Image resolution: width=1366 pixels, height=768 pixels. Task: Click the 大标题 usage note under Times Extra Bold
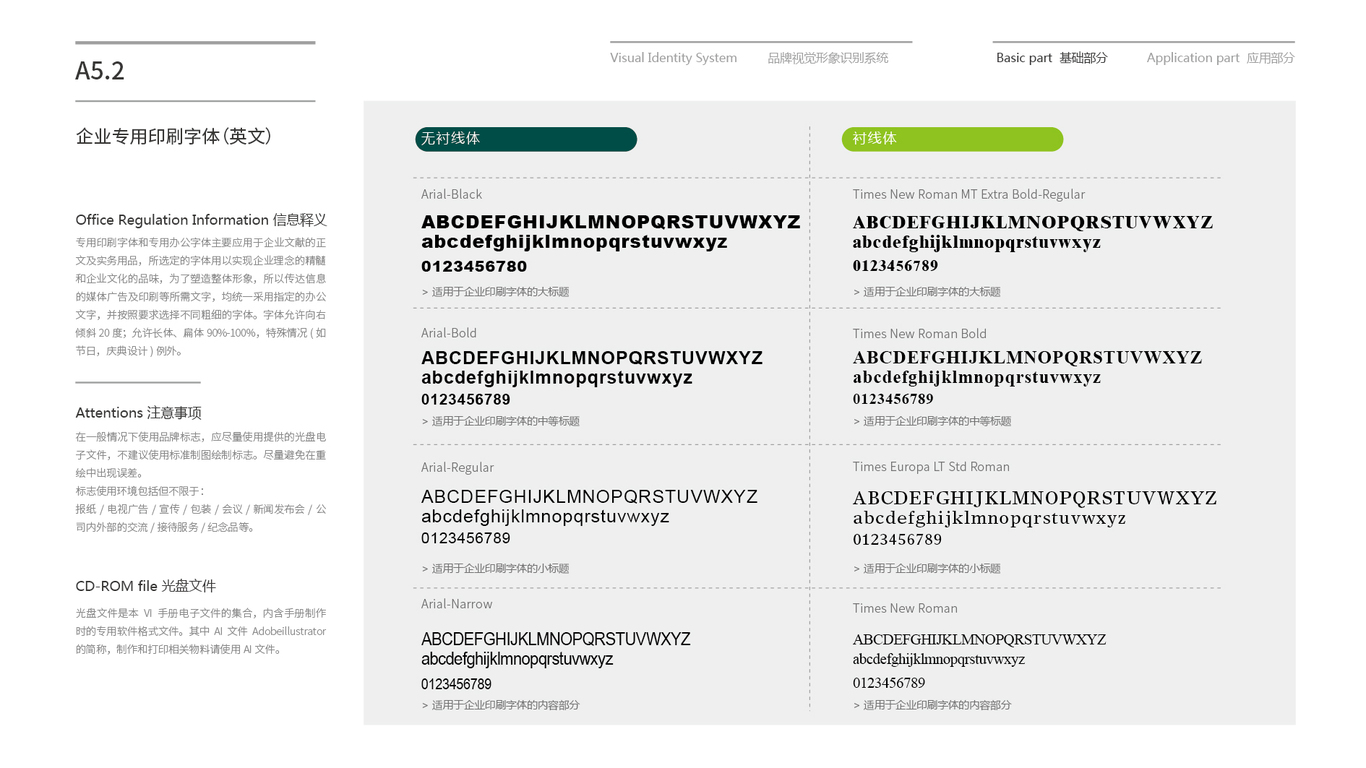point(927,292)
